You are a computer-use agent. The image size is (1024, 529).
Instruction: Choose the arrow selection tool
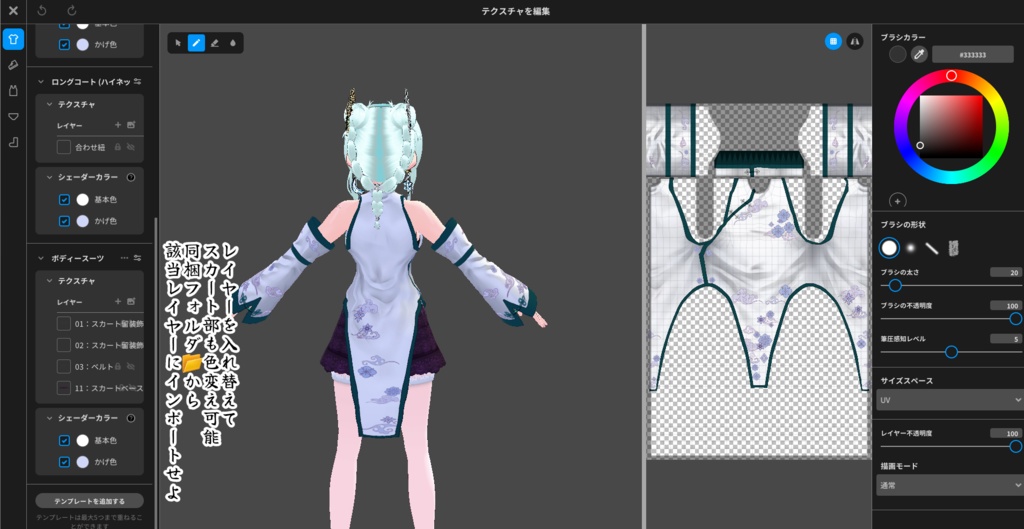pos(178,43)
